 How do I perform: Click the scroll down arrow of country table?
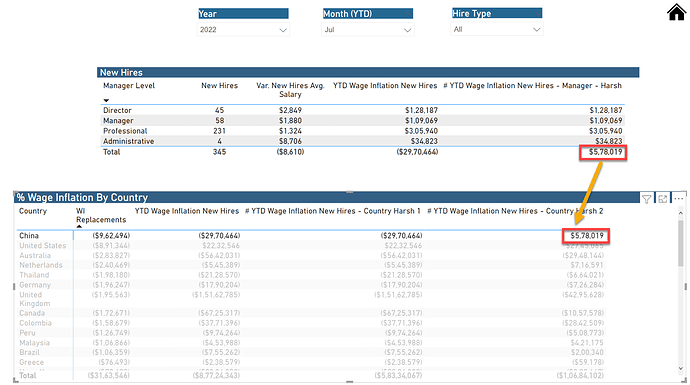click(x=681, y=369)
